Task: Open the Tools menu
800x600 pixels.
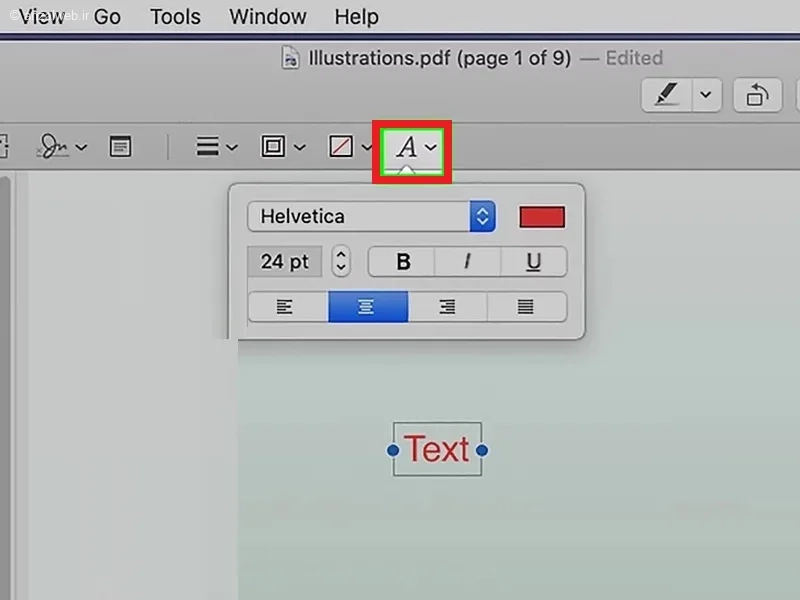Action: click(x=175, y=17)
